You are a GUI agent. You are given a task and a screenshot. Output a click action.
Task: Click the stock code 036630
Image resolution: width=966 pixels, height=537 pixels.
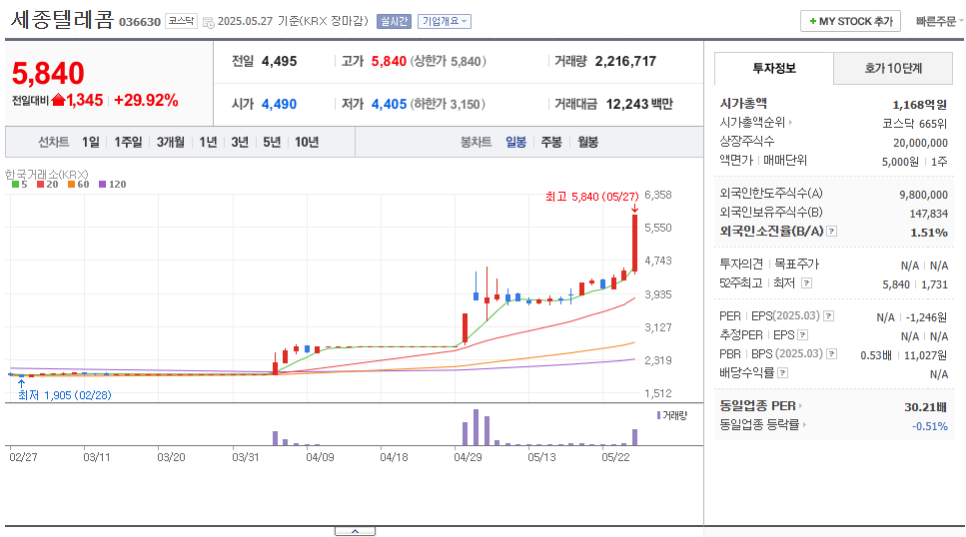pos(140,22)
